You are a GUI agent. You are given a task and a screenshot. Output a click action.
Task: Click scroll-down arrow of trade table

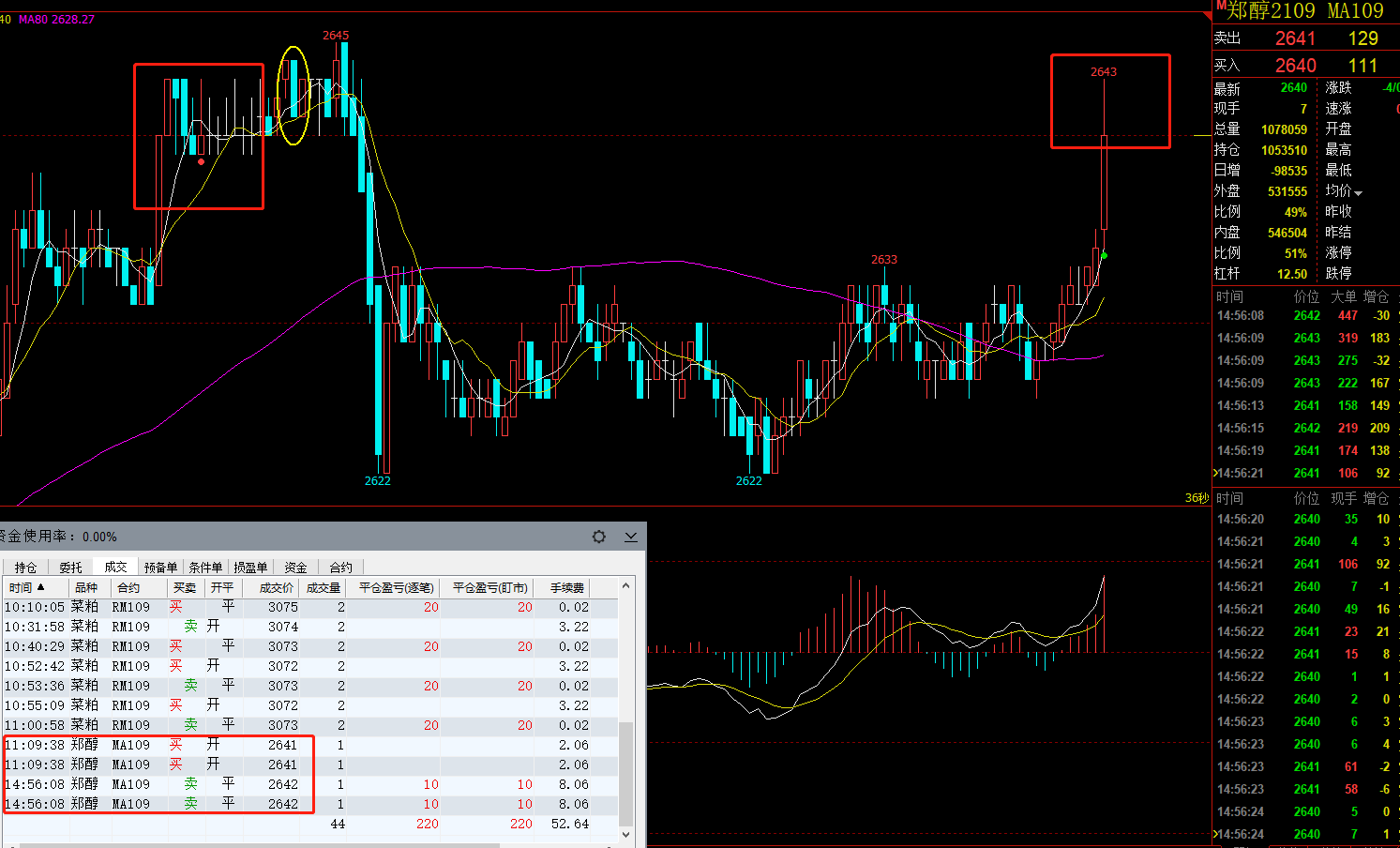click(625, 833)
